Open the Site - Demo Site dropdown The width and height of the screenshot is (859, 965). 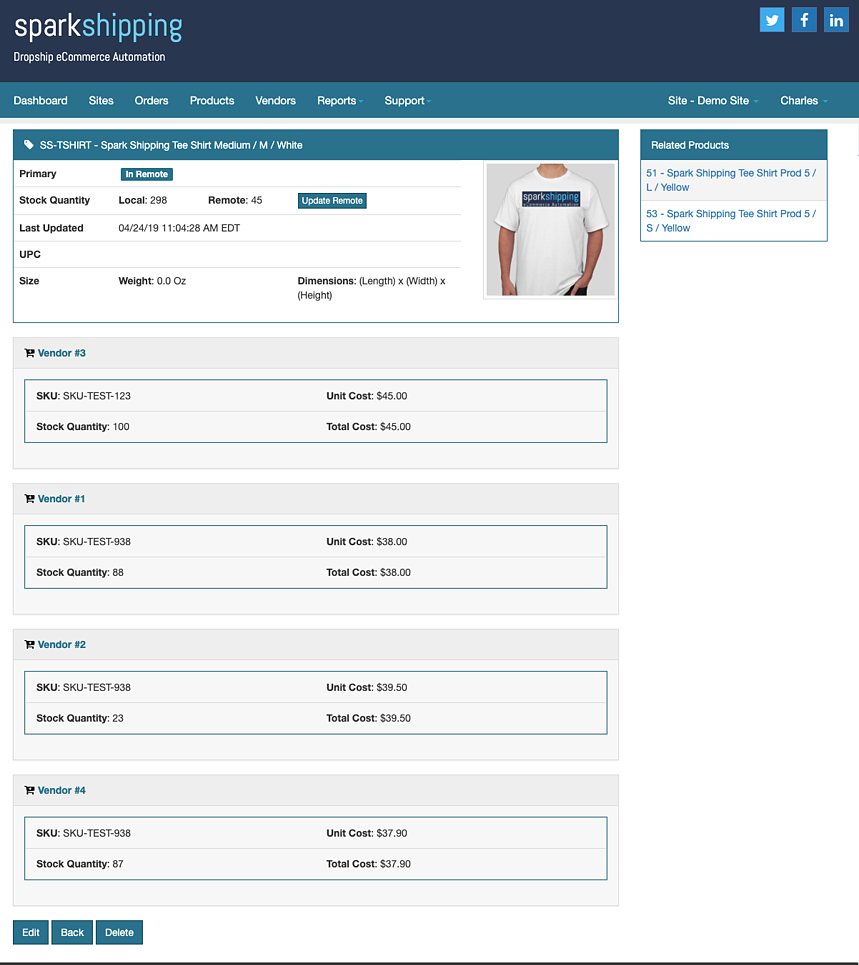(x=712, y=101)
